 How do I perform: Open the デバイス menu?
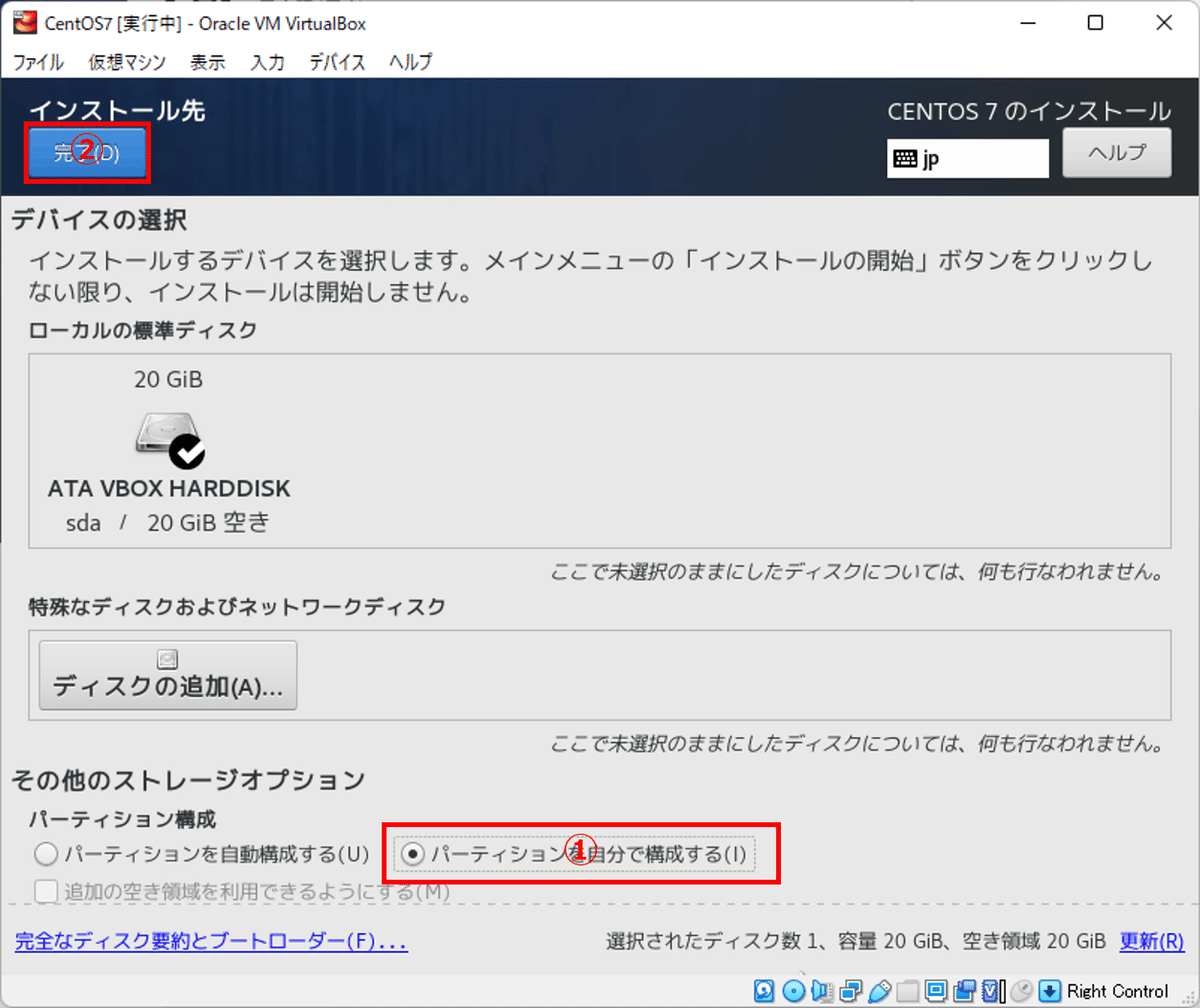tap(337, 62)
